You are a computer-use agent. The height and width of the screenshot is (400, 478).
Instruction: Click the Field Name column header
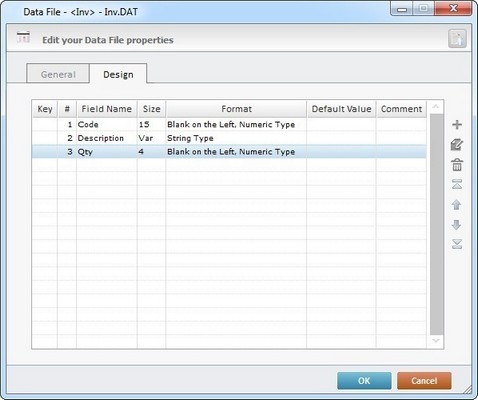point(107,109)
